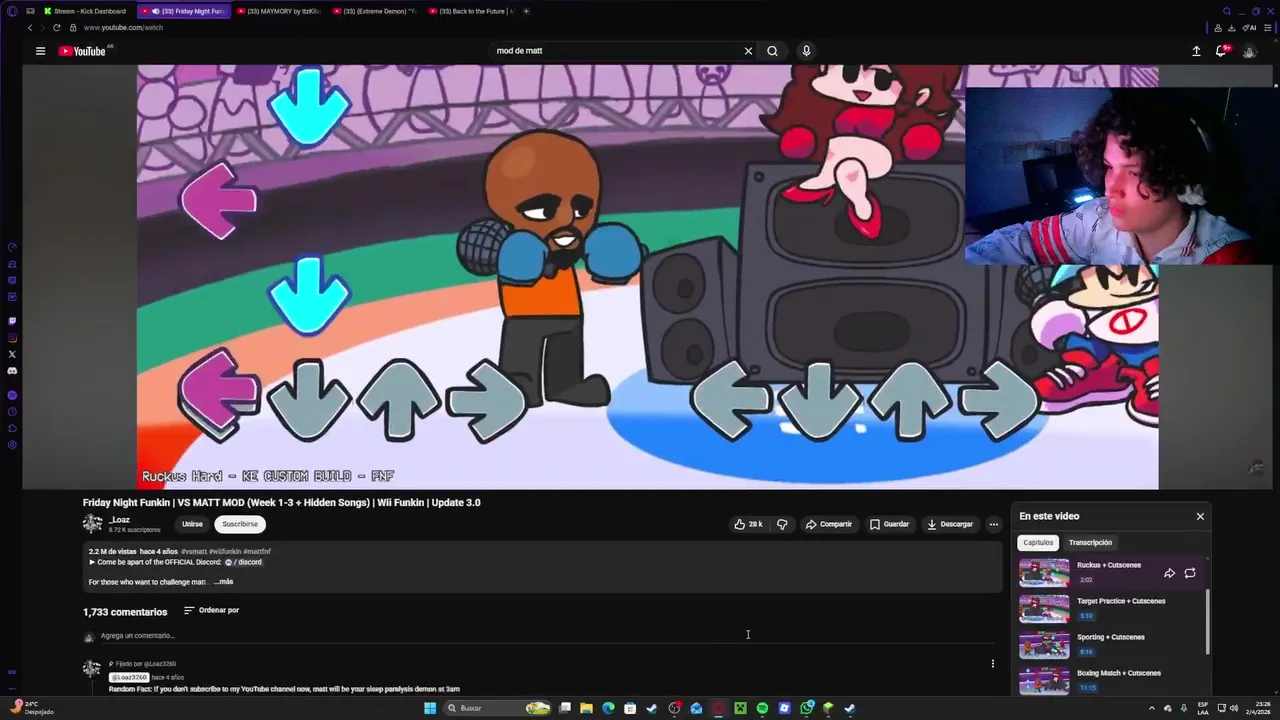The height and width of the screenshot is (720, 1280).
Task: Open a new browser tab
Action: click(x=526, y=11)
